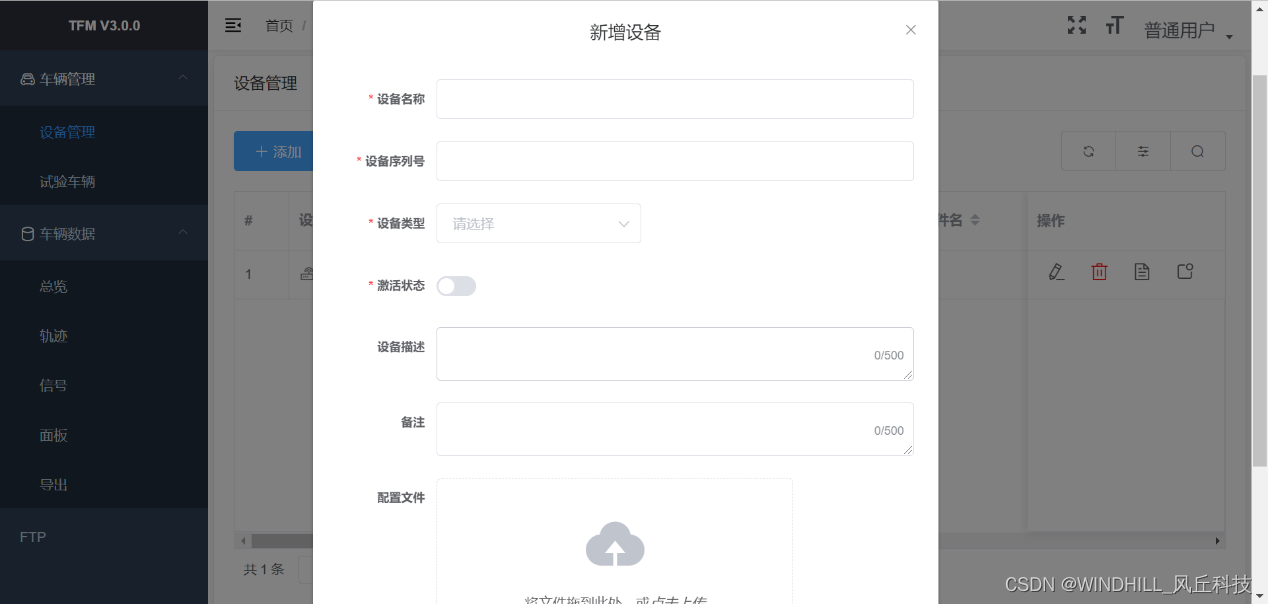The height and width of the screenshot is (604, 1268).
Task: Open the column settings icon
Action: coord(1143,151)
